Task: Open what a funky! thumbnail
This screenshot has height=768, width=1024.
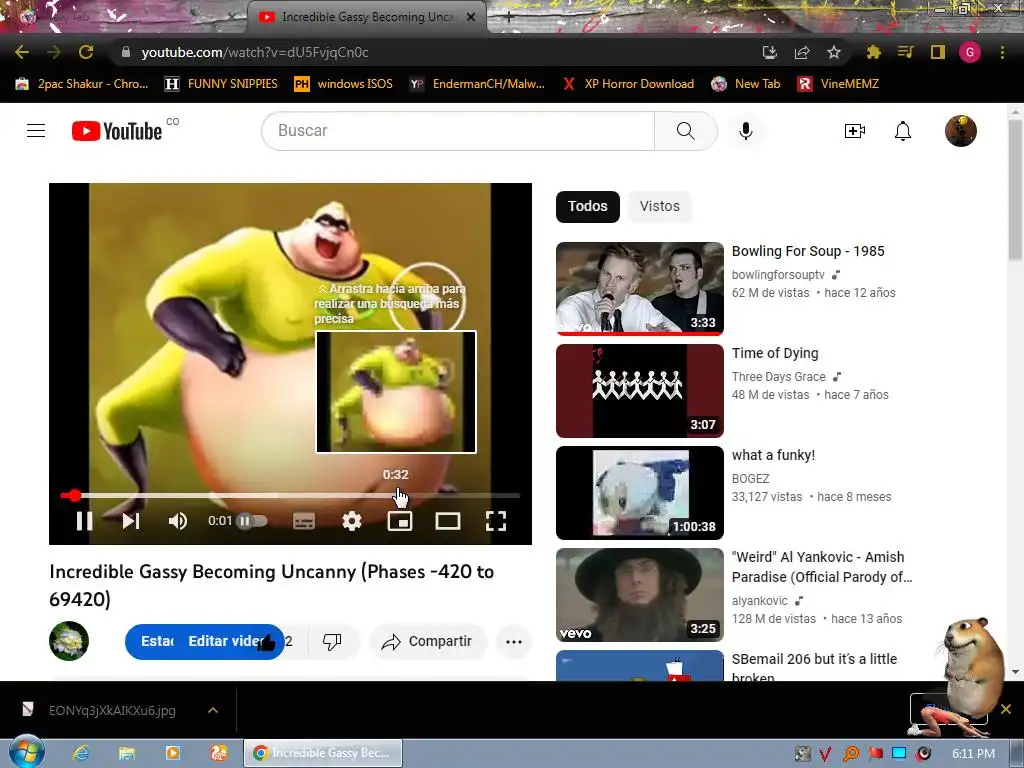Action: pos(640,493)
